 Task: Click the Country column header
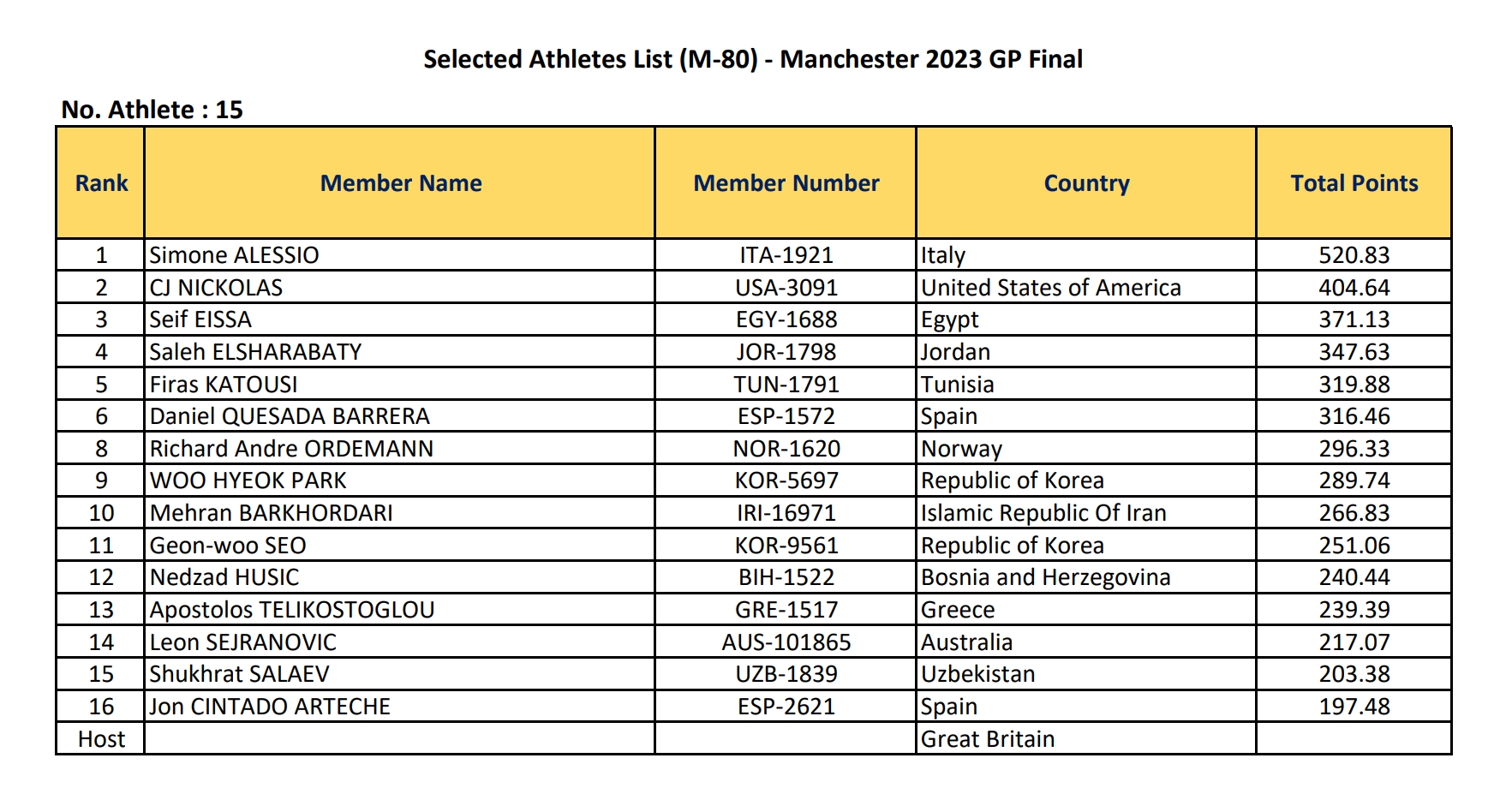coord(1086,183)
